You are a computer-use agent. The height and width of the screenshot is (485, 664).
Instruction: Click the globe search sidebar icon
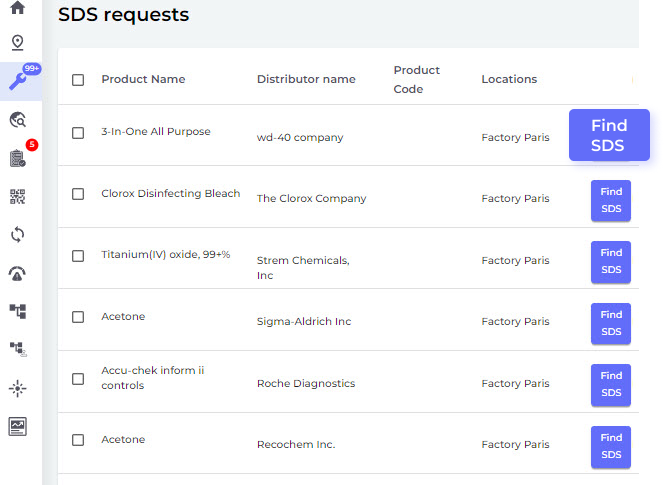(17, 120)
